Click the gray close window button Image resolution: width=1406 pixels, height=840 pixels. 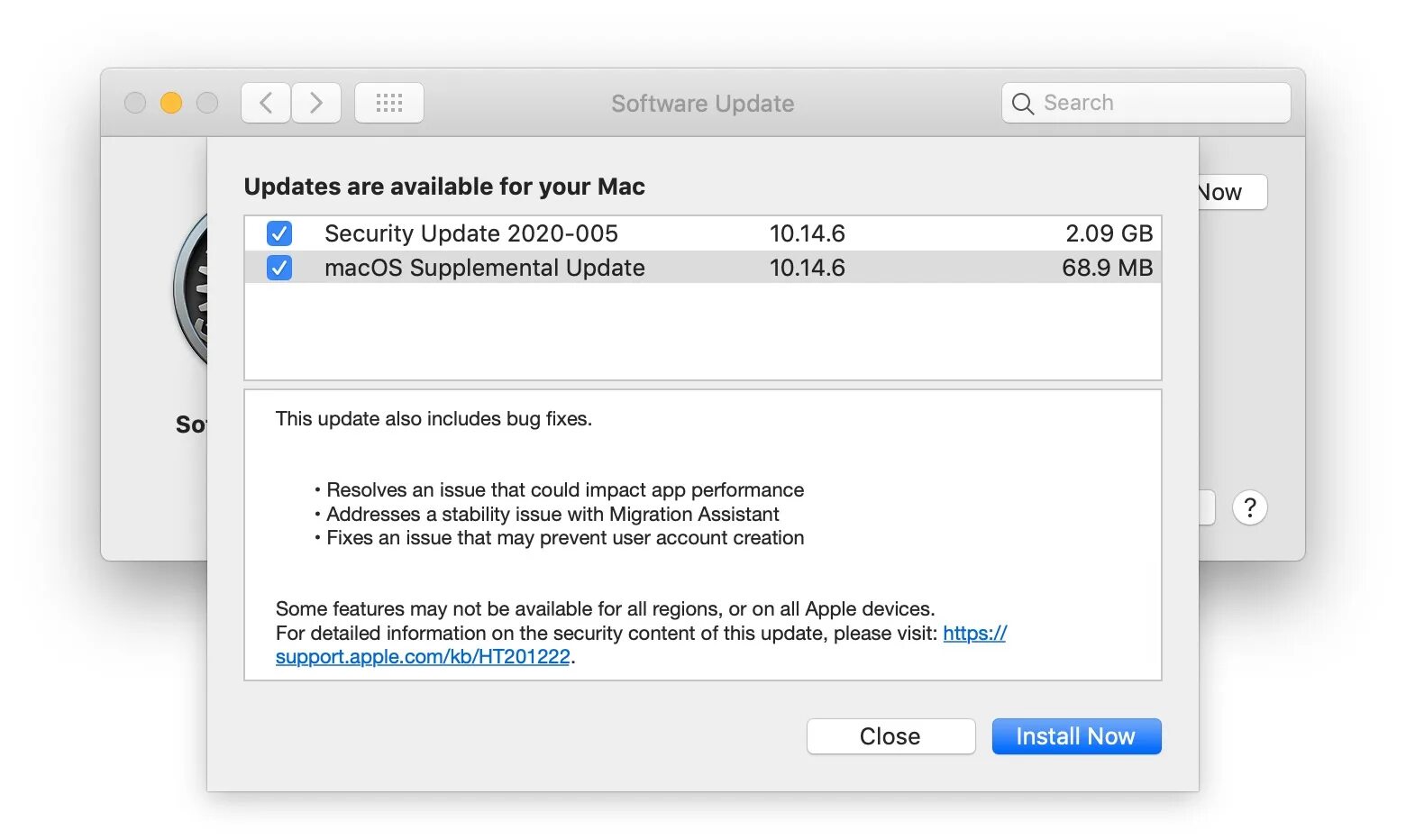(x=135, y=103)
